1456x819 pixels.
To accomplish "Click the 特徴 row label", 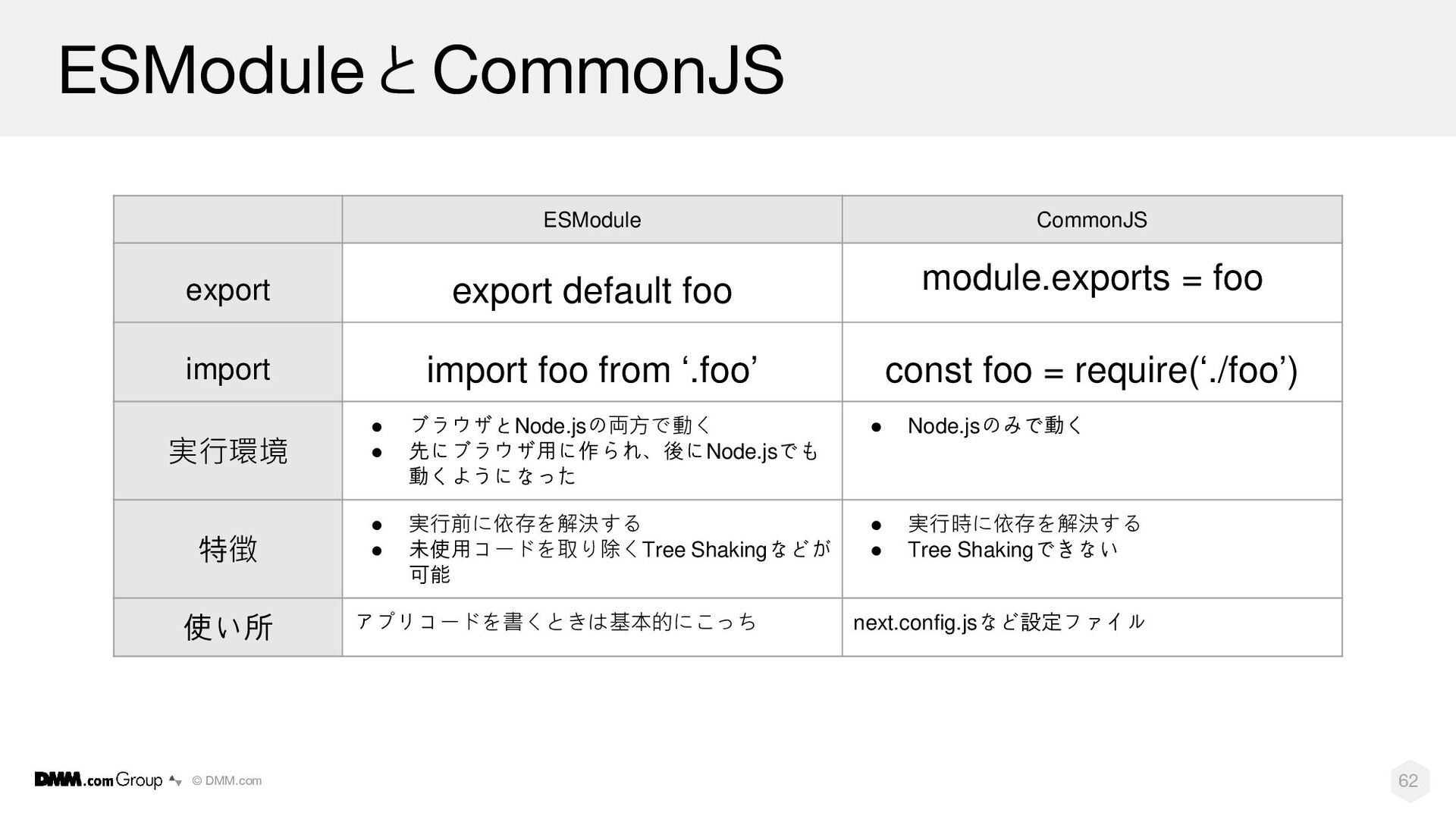I will click(x=227, y=549).
